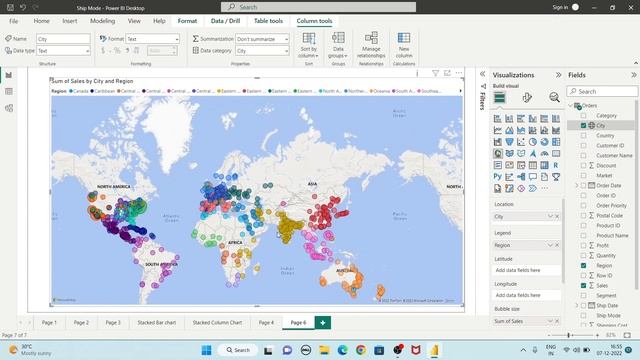640x360 pixels.
Task: Switch to the Stacked Bar chart page tab
Action: [157, 322]
